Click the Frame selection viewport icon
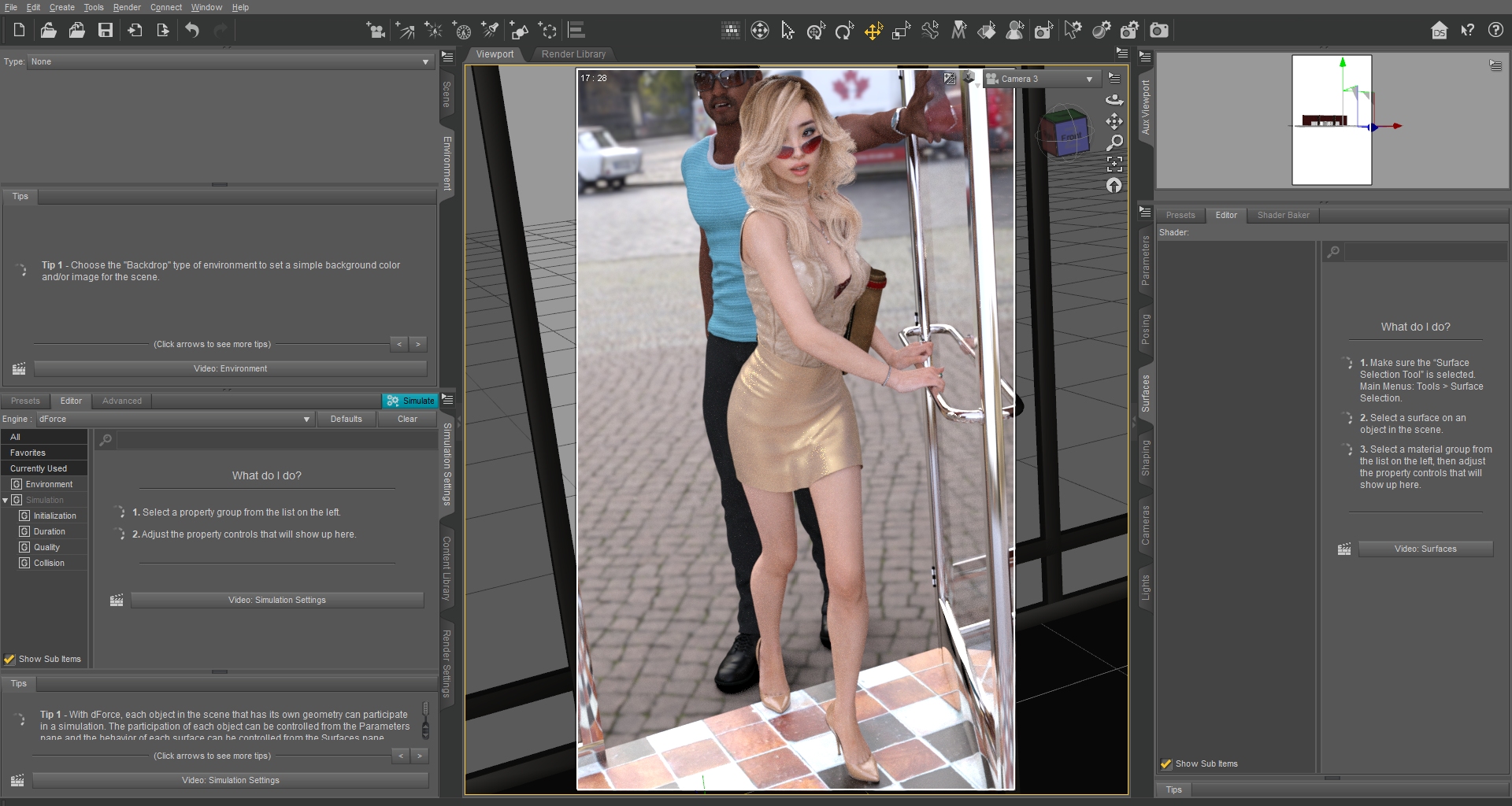This screenshot has height=806, width=1512. pos(1114,164)
